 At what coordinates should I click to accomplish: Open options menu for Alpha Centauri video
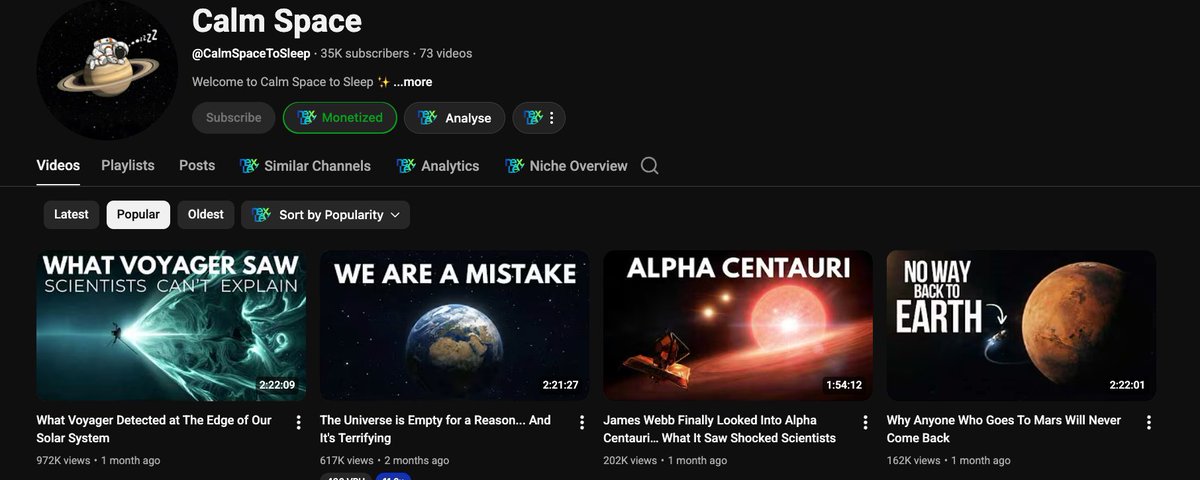865,423
